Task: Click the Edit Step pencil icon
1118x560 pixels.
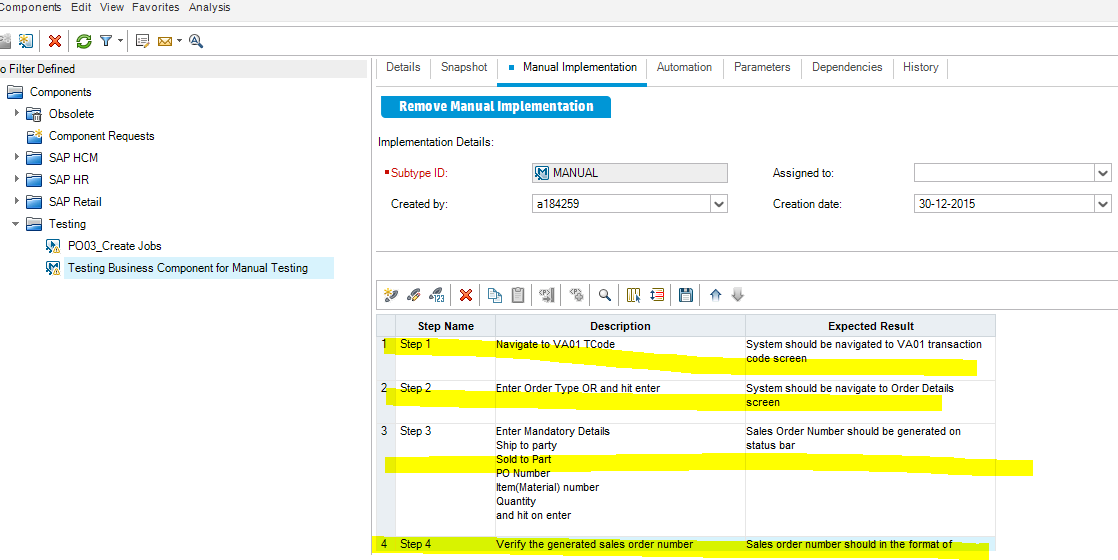Action: 414,295
